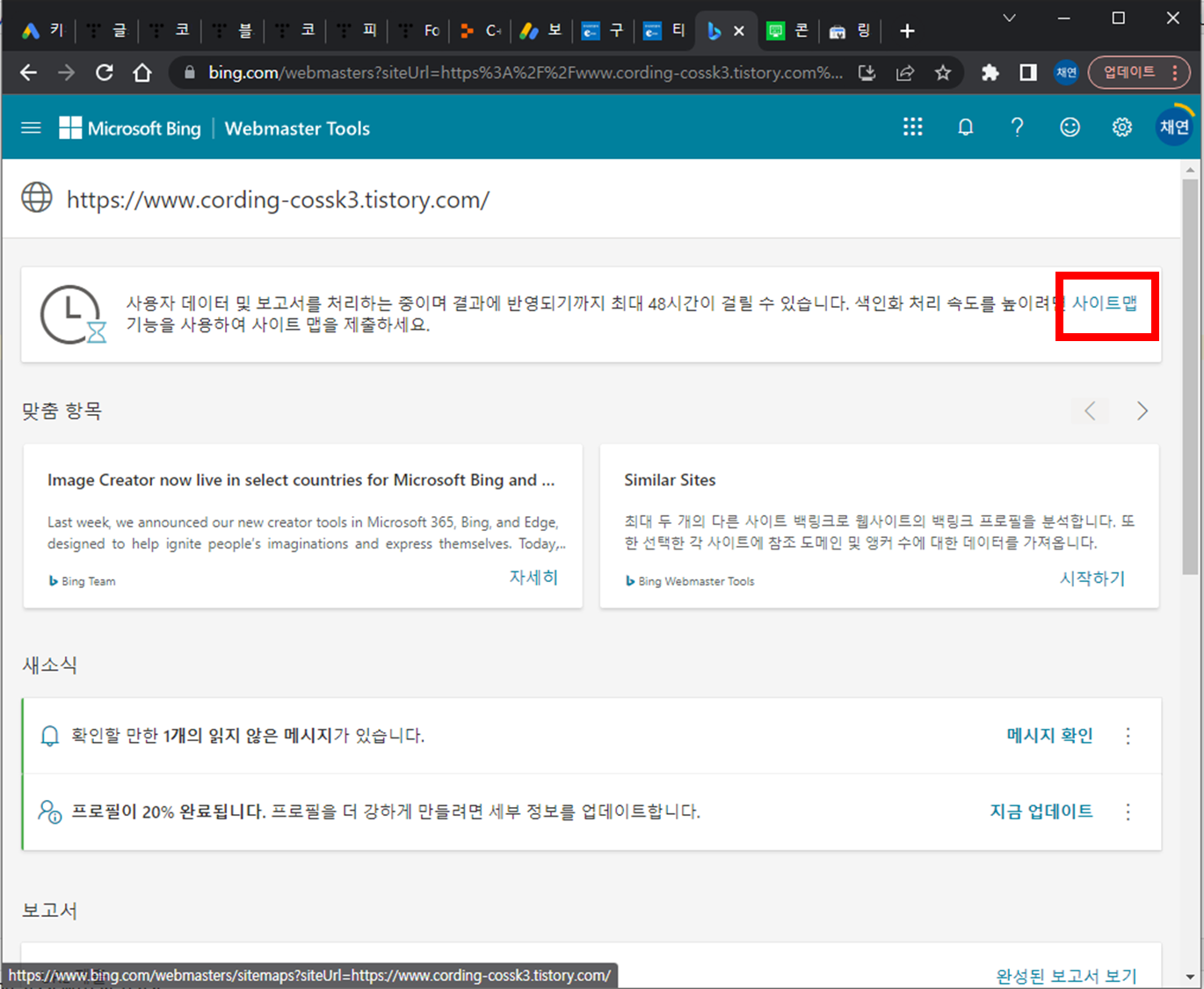Toggle the browser side panel
The image size is (1204, 989).
tap(1028, 73)
